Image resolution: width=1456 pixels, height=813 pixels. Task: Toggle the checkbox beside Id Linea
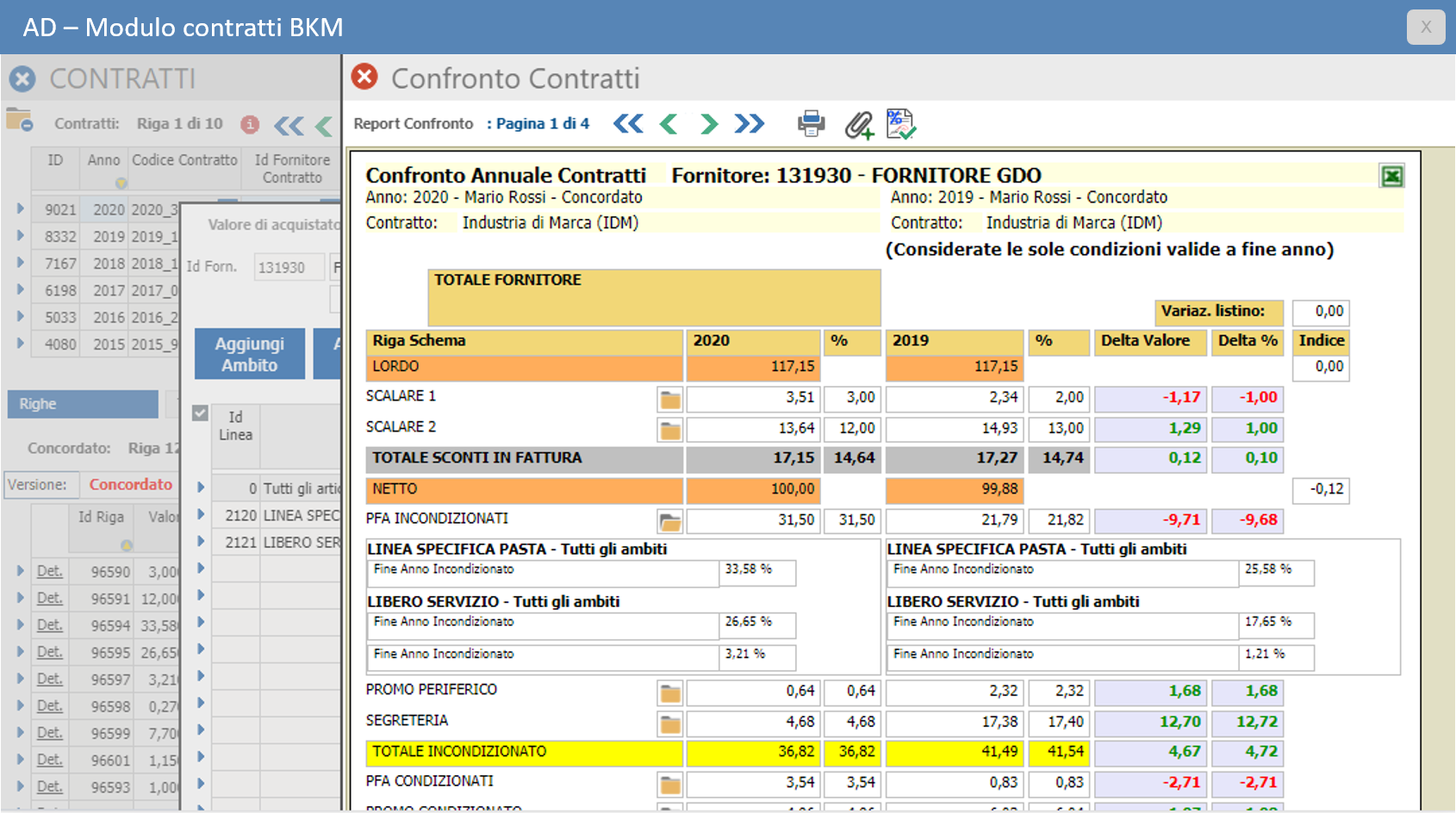pos(200,413)
